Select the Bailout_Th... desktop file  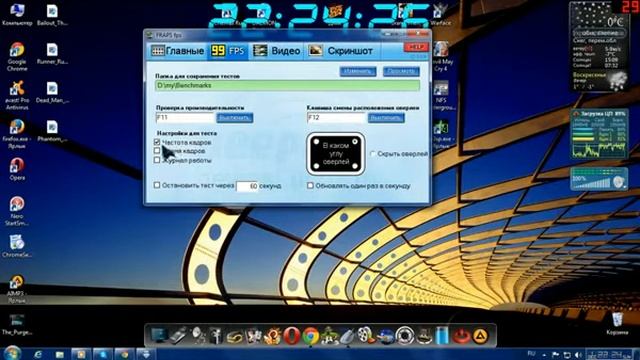click(52, 15)
